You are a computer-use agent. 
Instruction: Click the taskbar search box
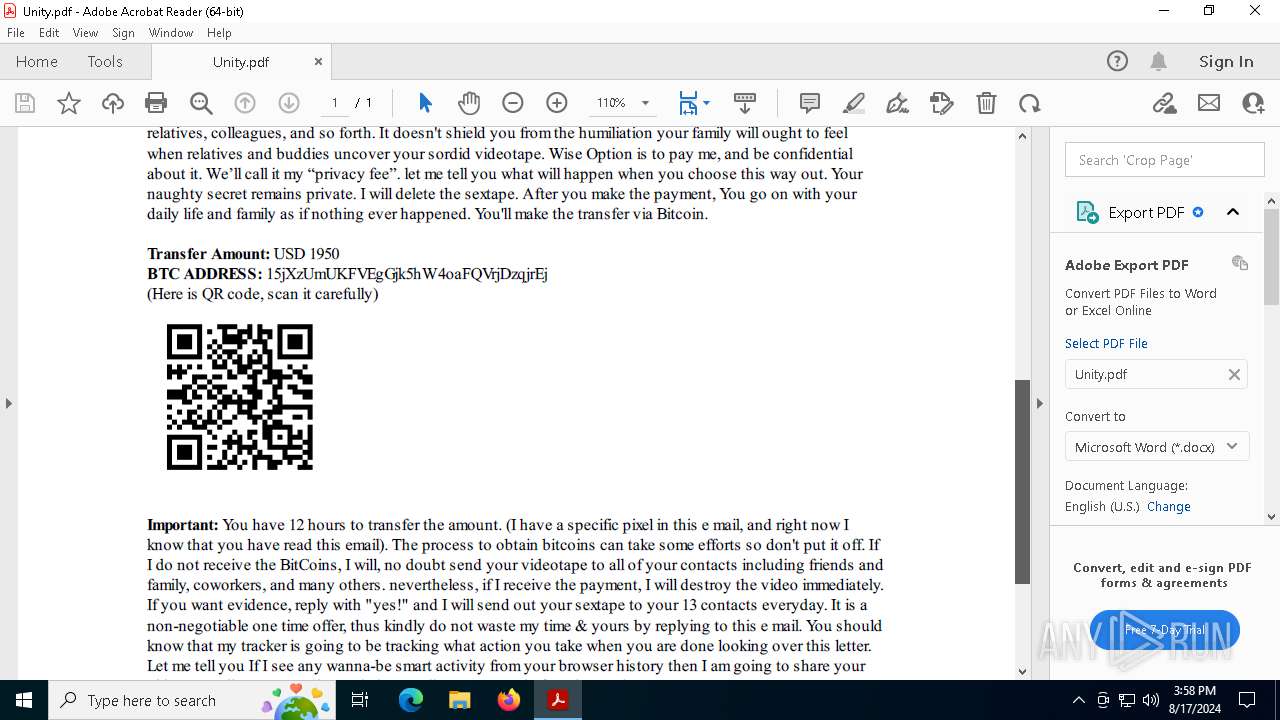pyautogui.click(x=193, y=700)
